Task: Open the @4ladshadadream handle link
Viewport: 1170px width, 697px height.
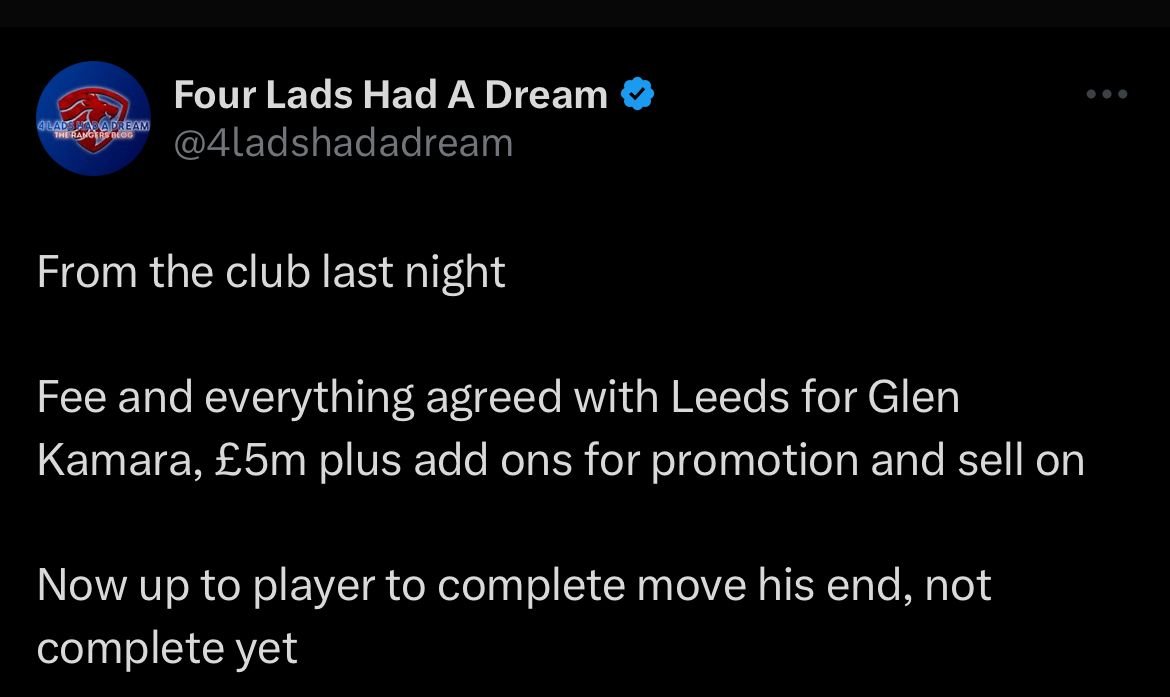Action: [x=343, y=143]
